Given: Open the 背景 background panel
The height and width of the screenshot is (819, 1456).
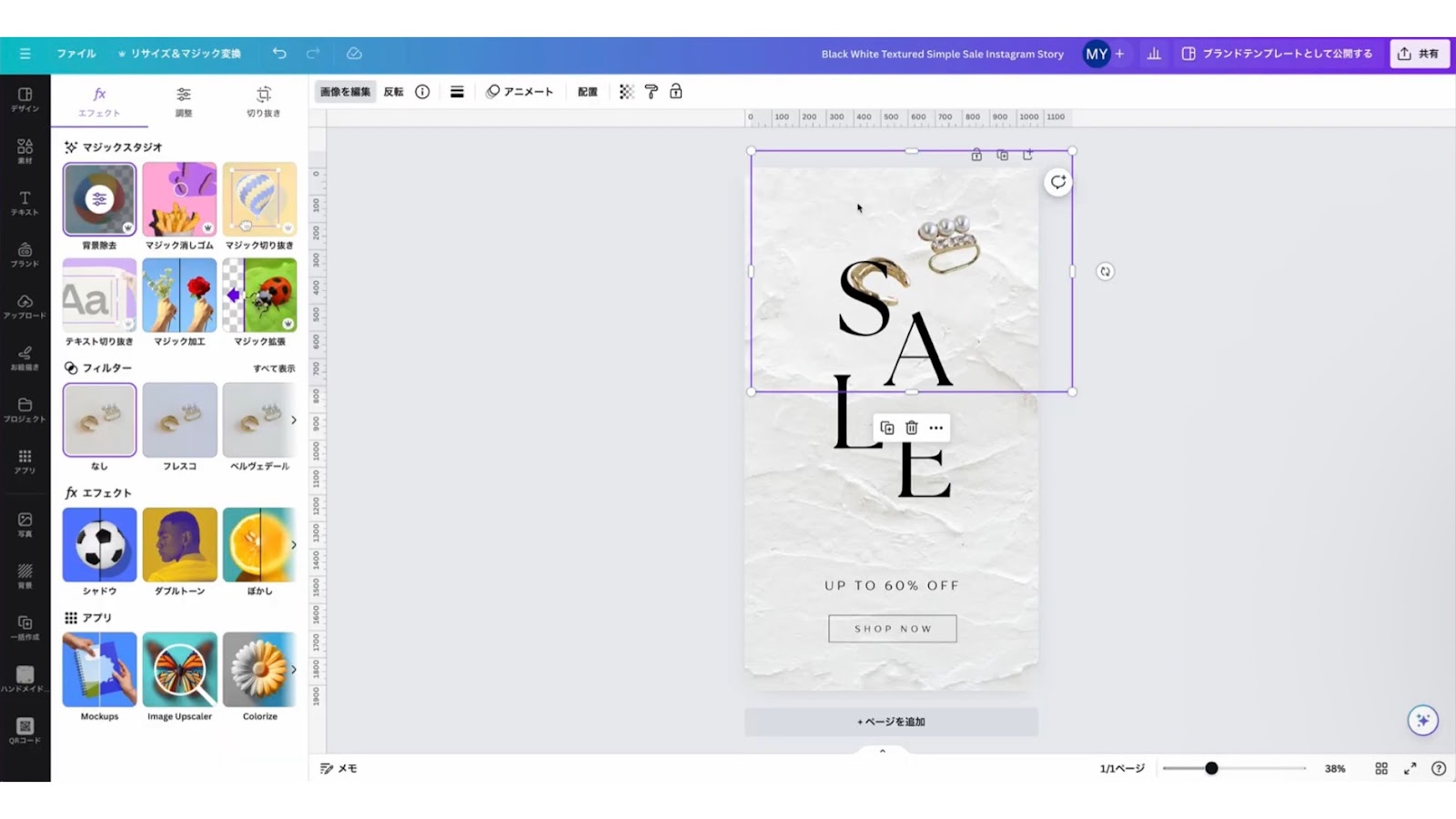Looking at the screenshot, I should (x=25, y=576).
